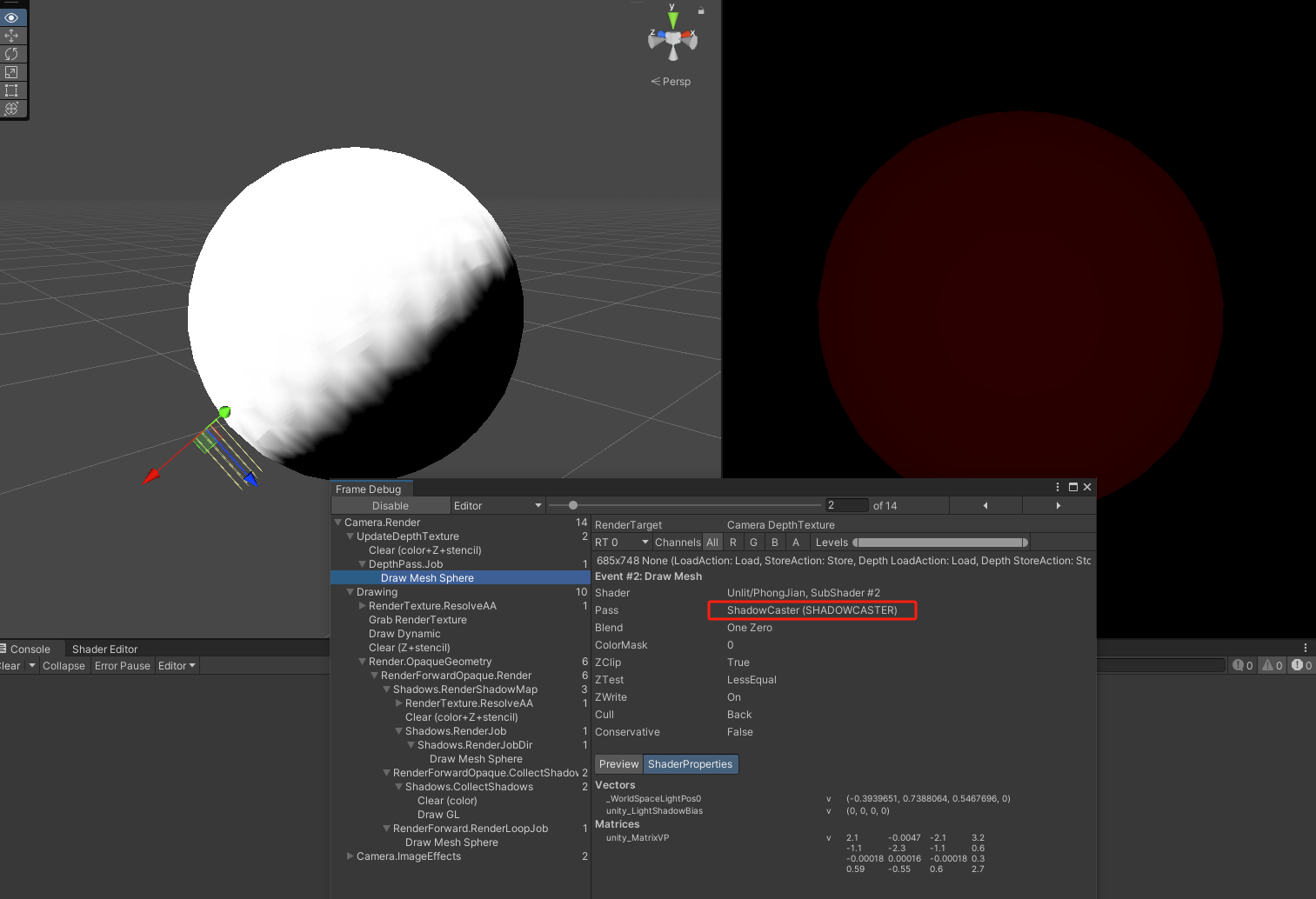The height and width of the screenshot is (899, 1316).
Task: Select Clear (color) event
Action: [x=447, y=801]
